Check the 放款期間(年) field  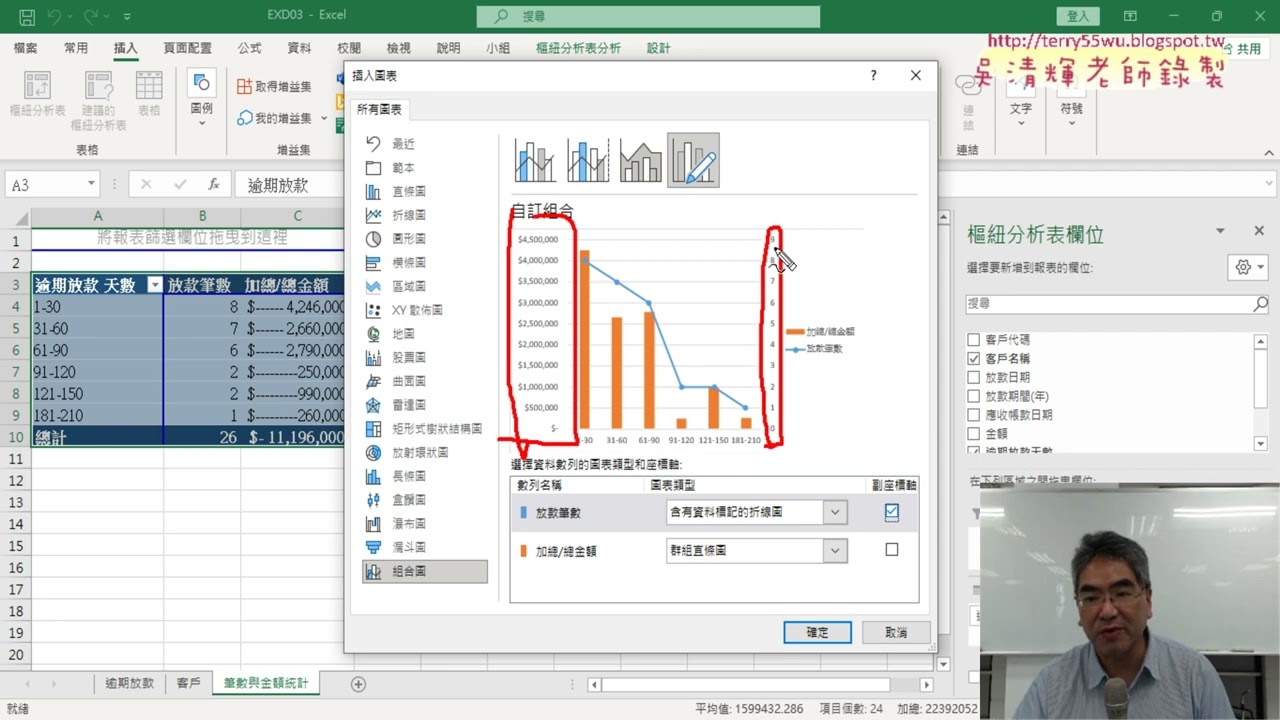[973, 396]
